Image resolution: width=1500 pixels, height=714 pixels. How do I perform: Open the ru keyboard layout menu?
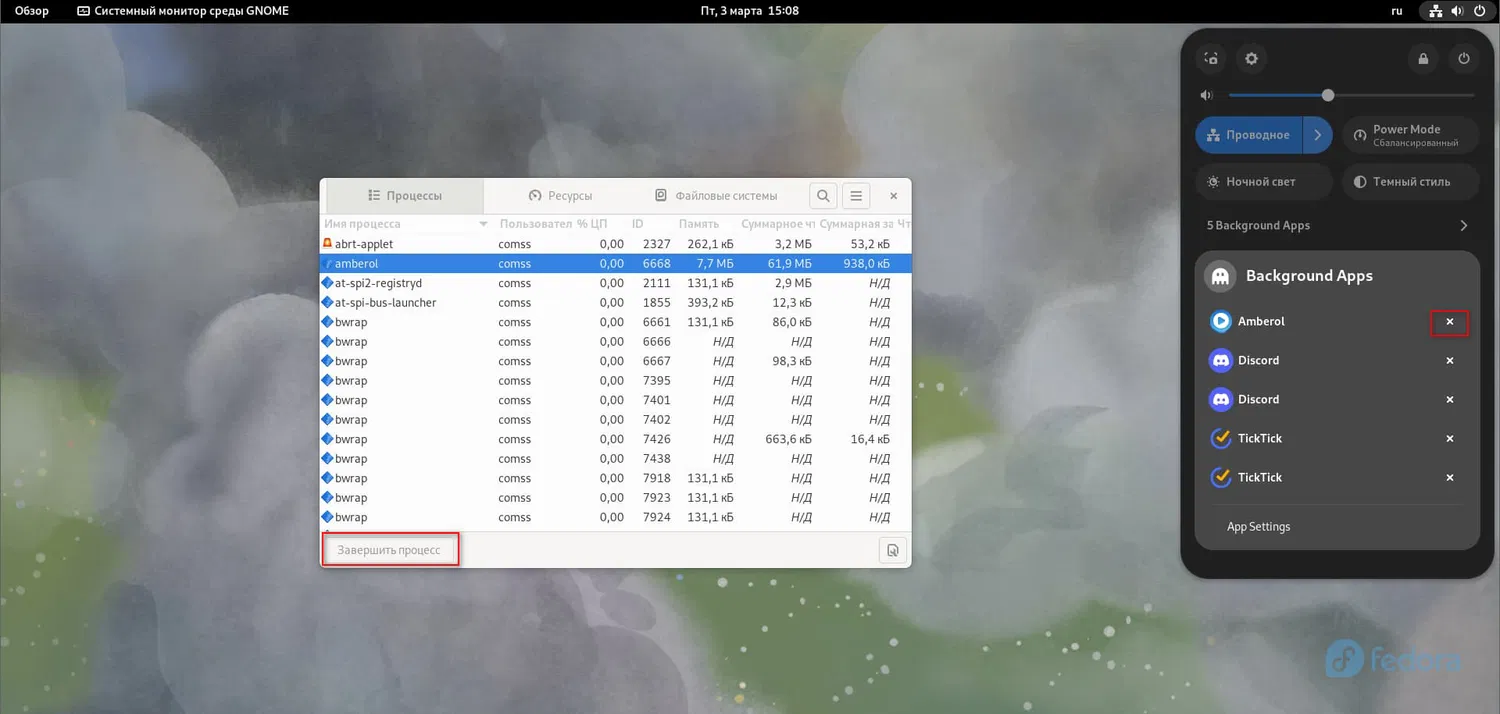1397,11
